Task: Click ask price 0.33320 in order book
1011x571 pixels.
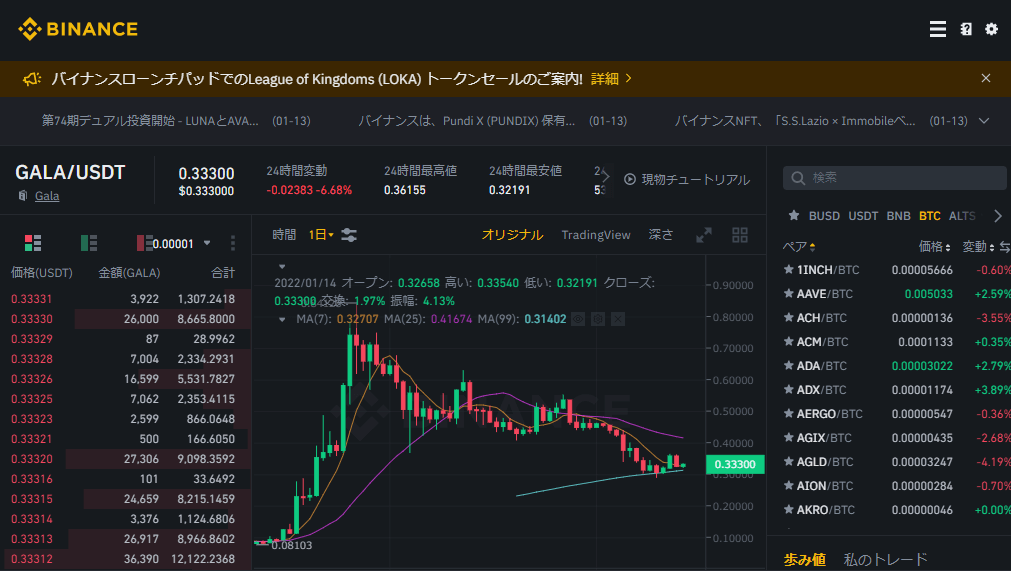Action: (x=32, y=459)
